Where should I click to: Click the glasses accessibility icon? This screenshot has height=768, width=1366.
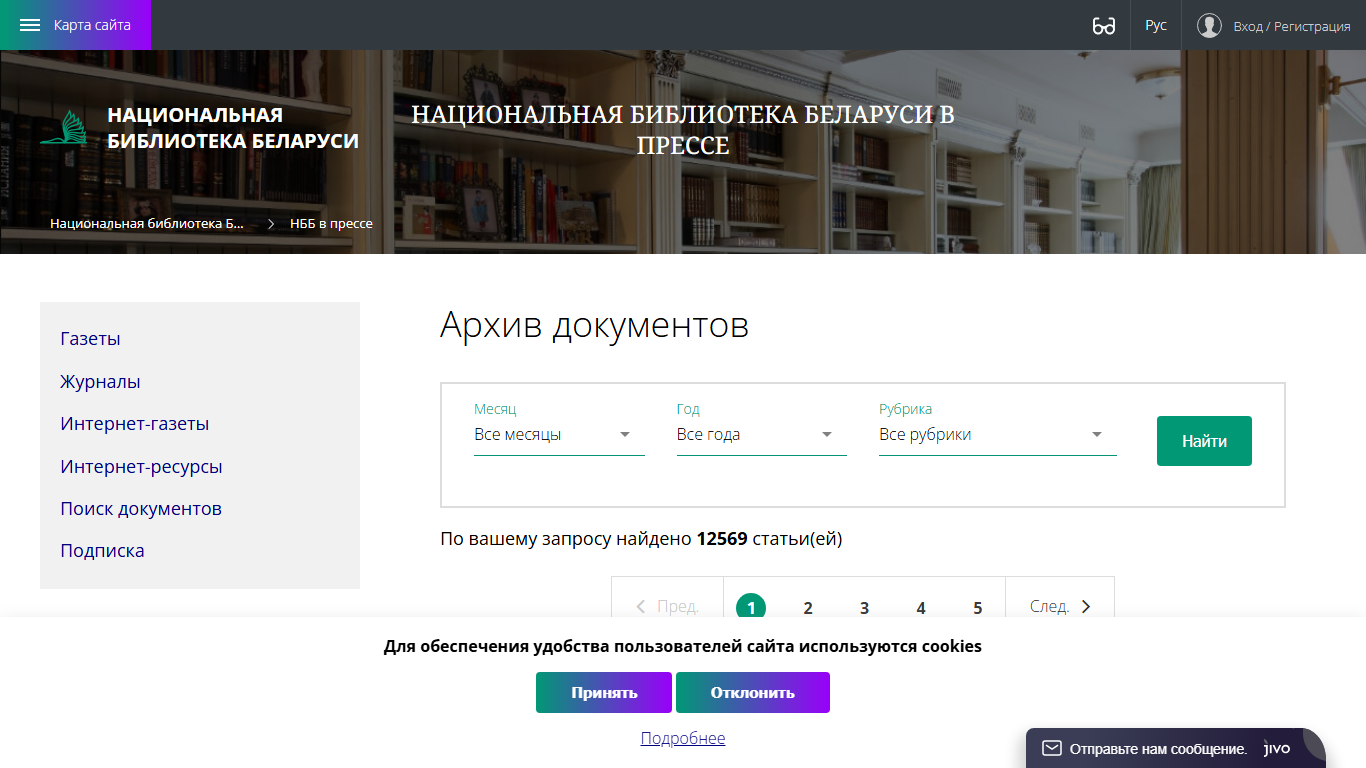pos(1104,26)
